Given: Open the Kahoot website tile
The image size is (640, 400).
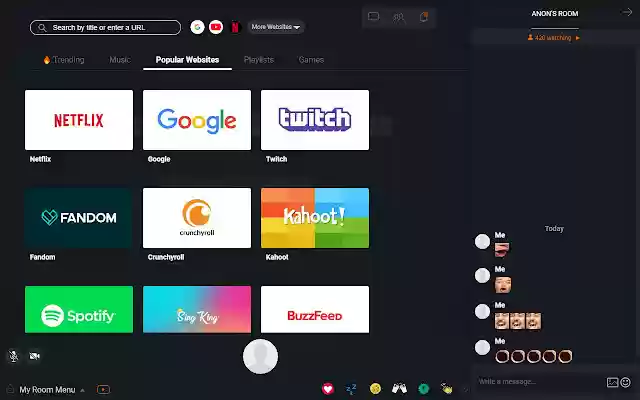Looking at the screenshot, I should tap(315, 218).
